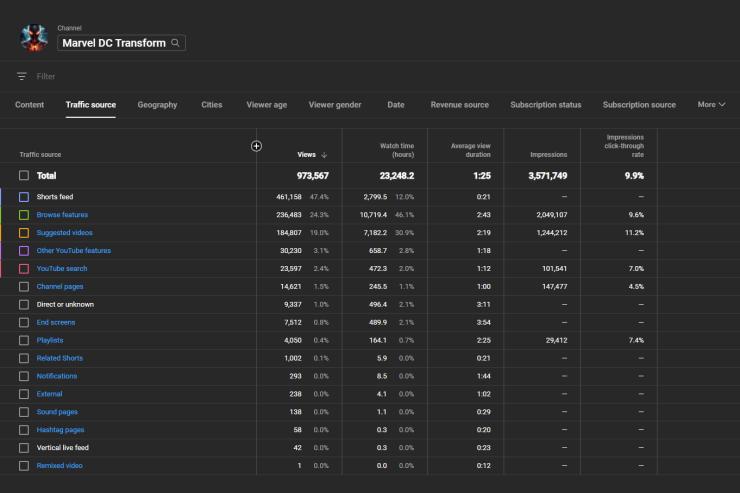Check the Hashtag pages checkbox
The width and height of the screenshot is (740, 493).
[x=24, y=430]
